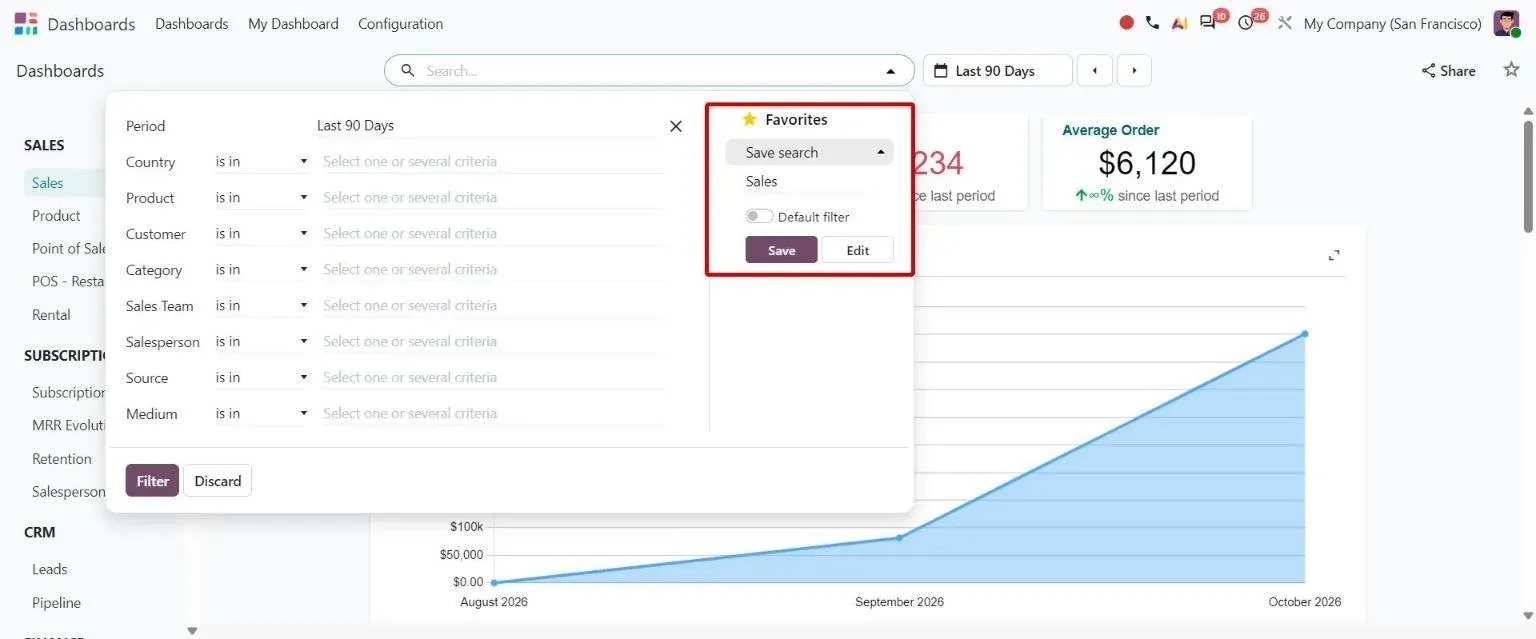Click the yellow Favorites star icon
The width and height of the screenshot is (1536, 639).
(x=749, y=119)
